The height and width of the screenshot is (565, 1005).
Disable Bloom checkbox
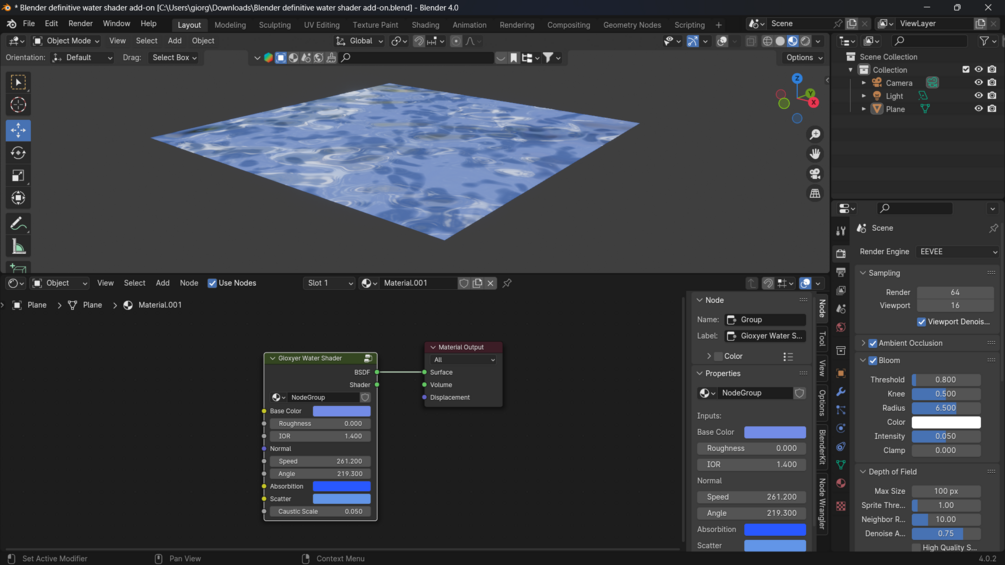(x=872, y=361)
